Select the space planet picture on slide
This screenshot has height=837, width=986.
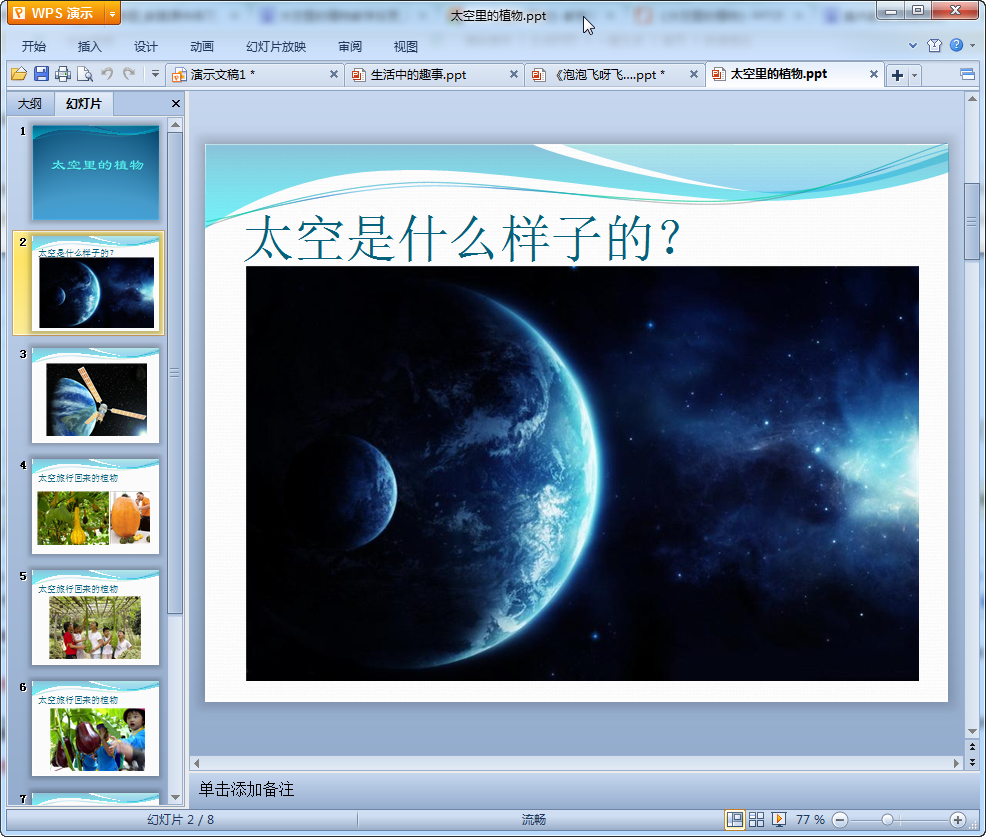(582, 473)
